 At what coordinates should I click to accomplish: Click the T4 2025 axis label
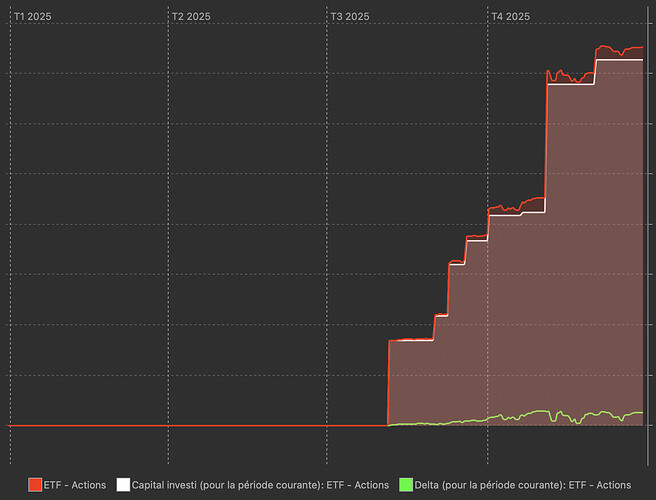[x=510, y=17]
